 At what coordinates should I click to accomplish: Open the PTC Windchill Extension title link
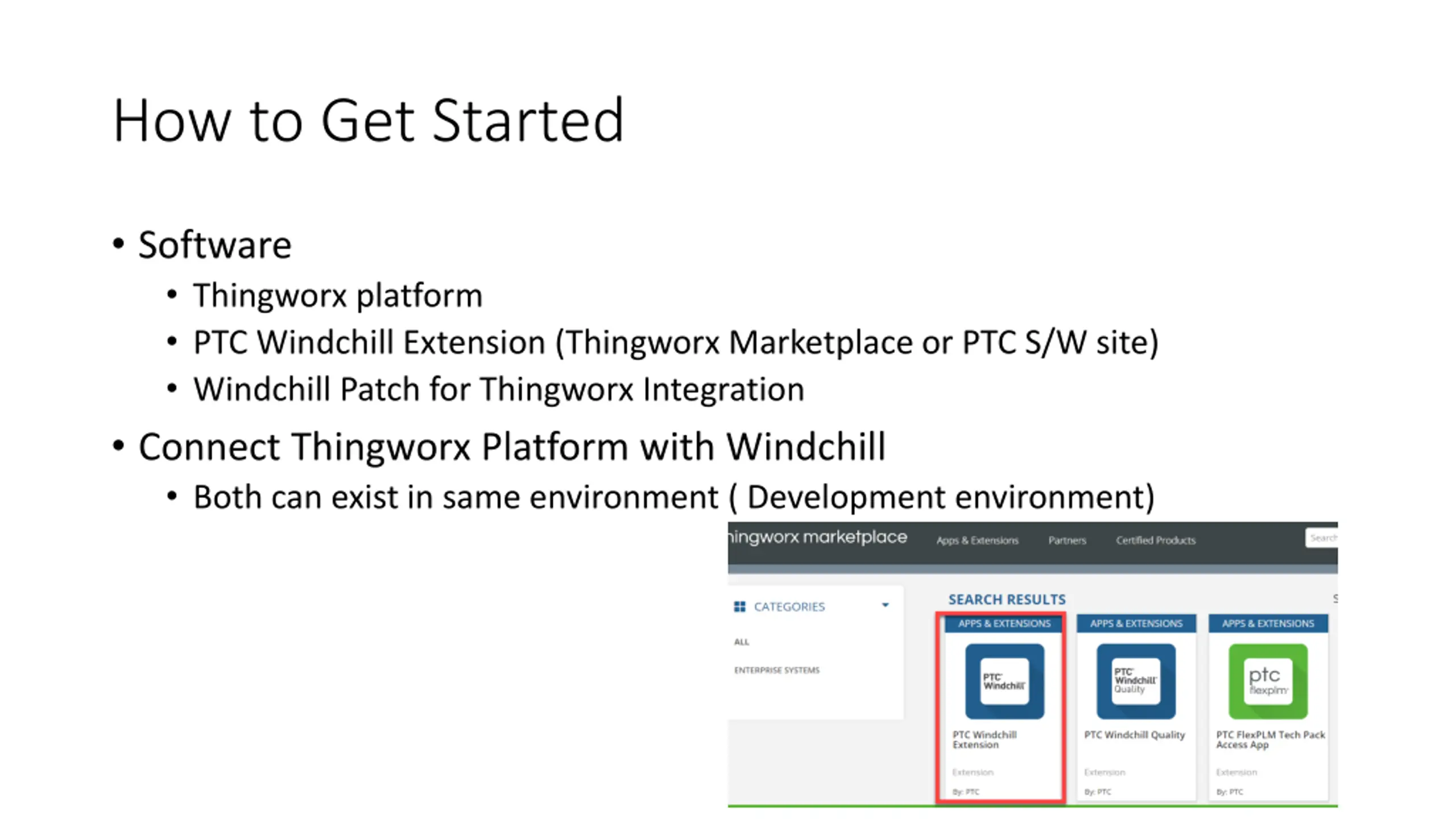pyautogui.click(x=985, y=739)
